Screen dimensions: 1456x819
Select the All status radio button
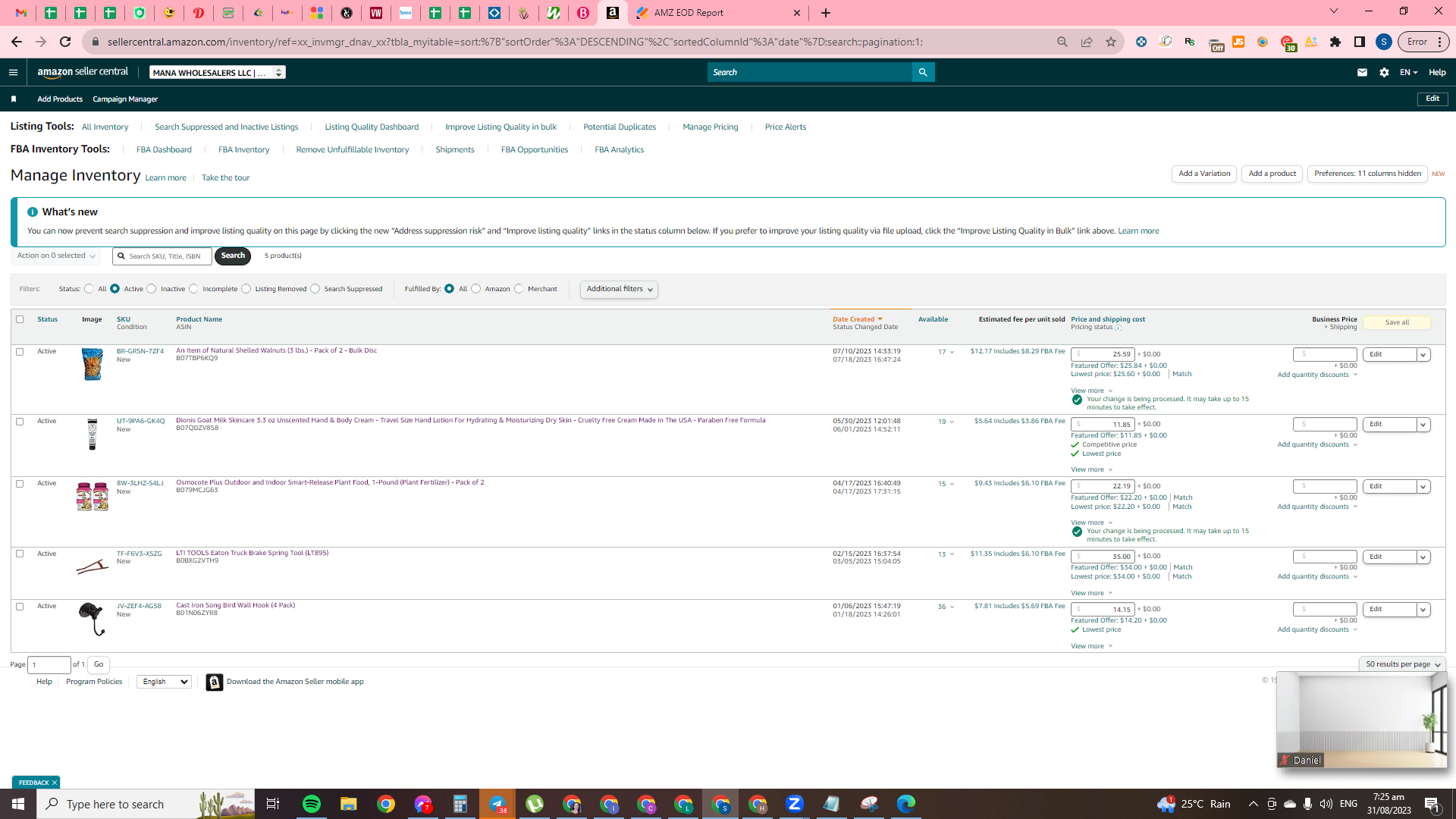89,289
